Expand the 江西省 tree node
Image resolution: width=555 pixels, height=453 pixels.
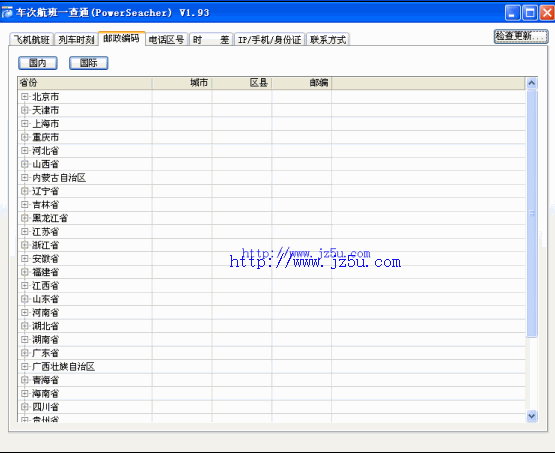click(24, 285)
